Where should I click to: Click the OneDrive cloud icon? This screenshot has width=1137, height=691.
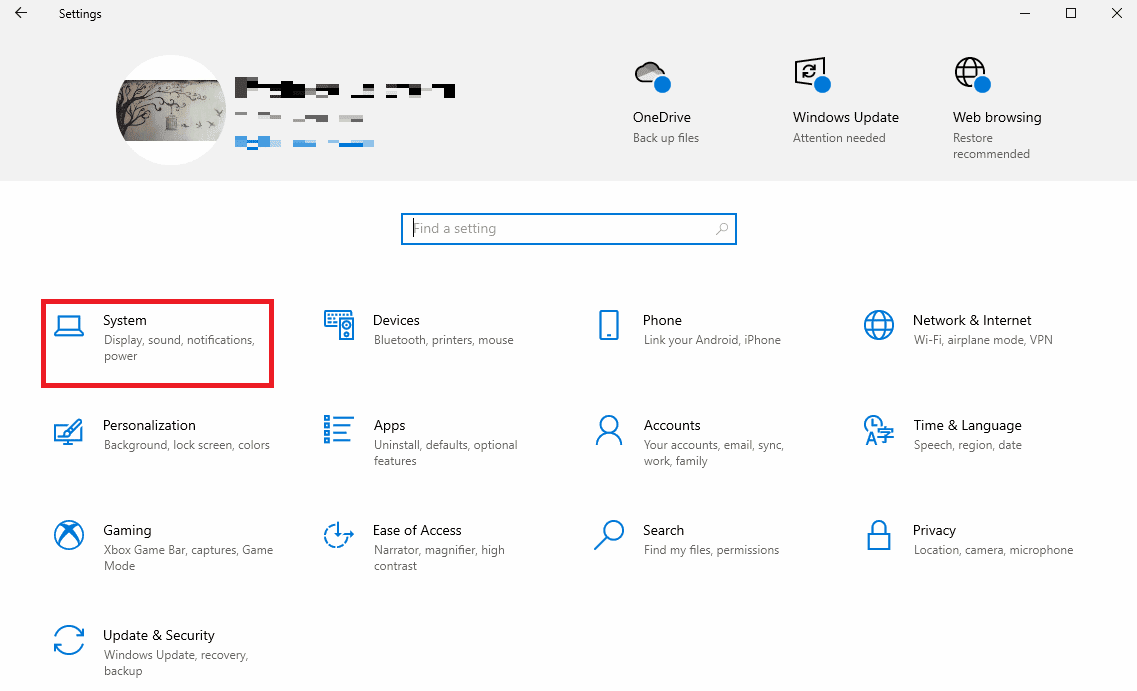653,76
